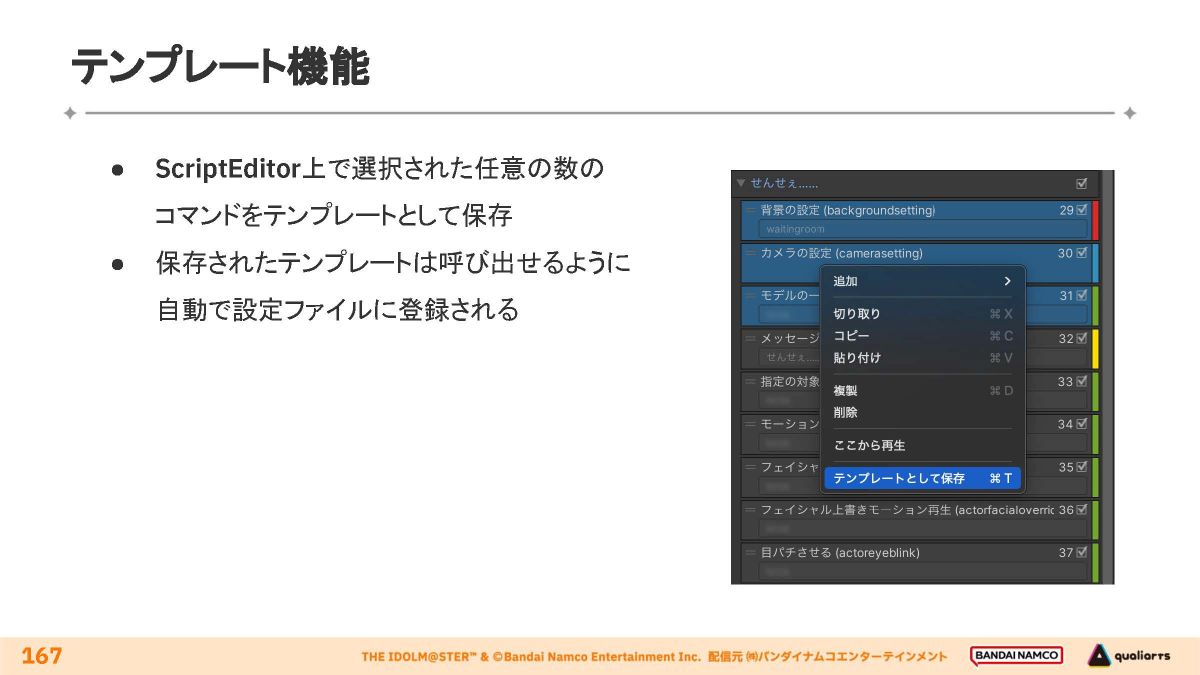Click the drag handle of row 32
The width and height of the screenshot is (1200, 675).
[x=750, y=339]
